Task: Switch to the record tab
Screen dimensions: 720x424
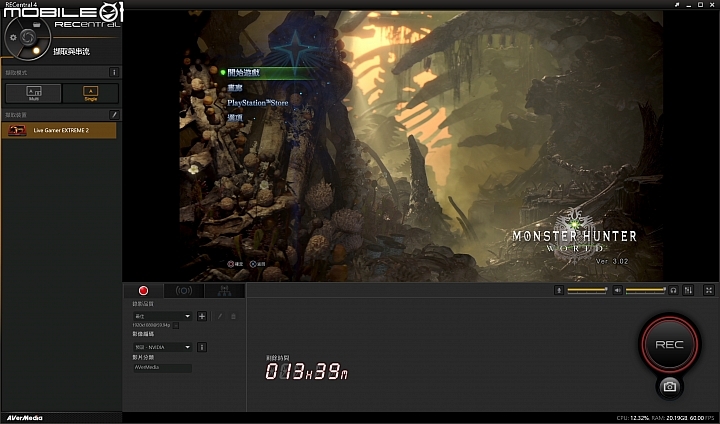Action: pyautogui.click(x=143, y=290)
